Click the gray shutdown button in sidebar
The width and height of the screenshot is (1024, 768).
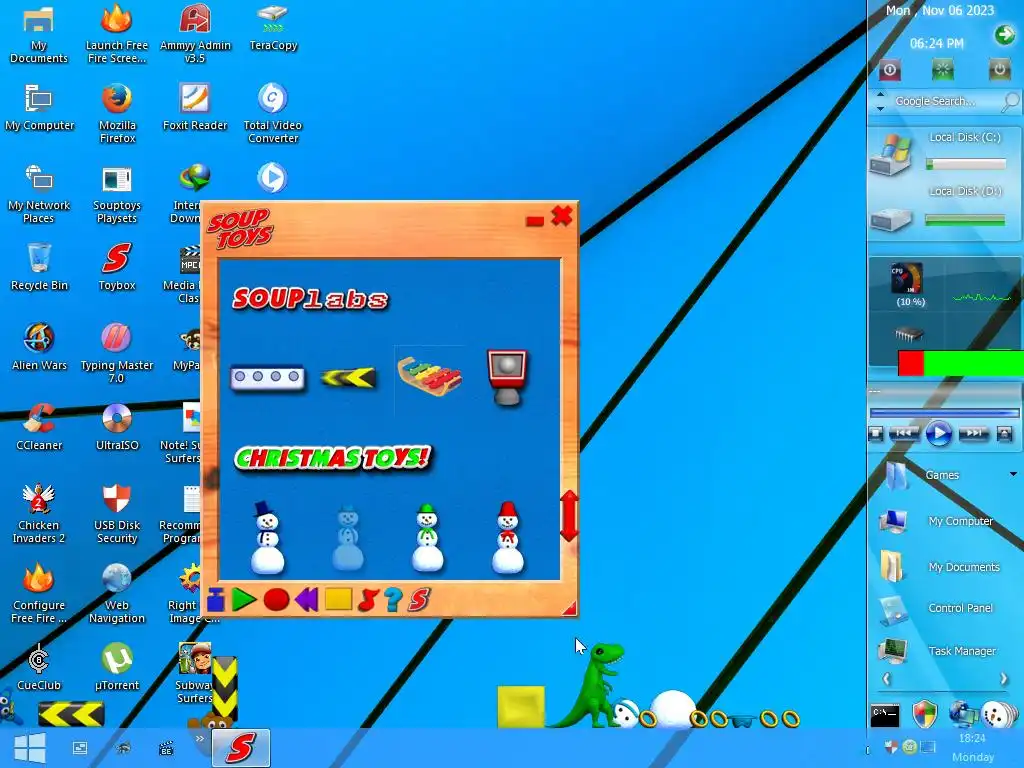point(999,69)
